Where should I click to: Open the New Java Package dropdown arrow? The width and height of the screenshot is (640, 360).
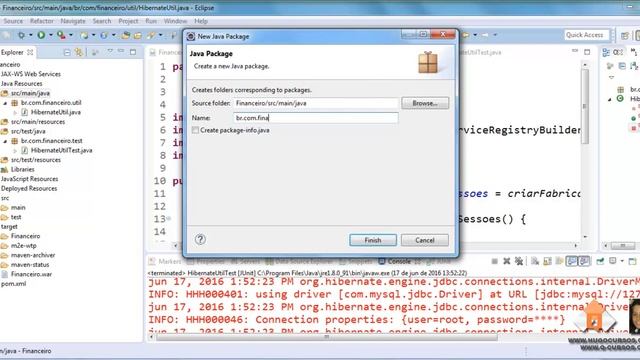pyautogui.click(x=93, y=36)
